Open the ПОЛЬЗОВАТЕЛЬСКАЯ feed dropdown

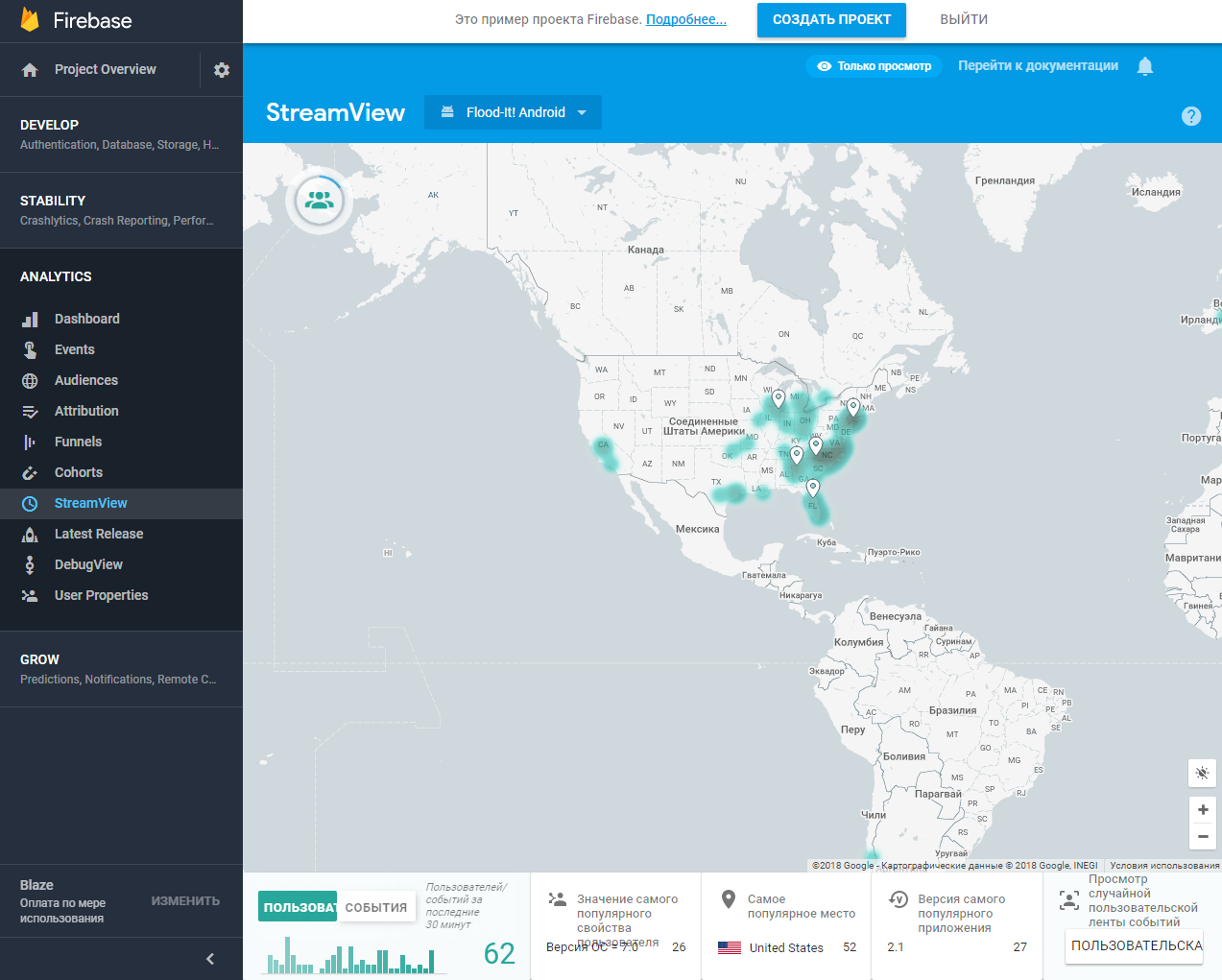coord(1134,946)
